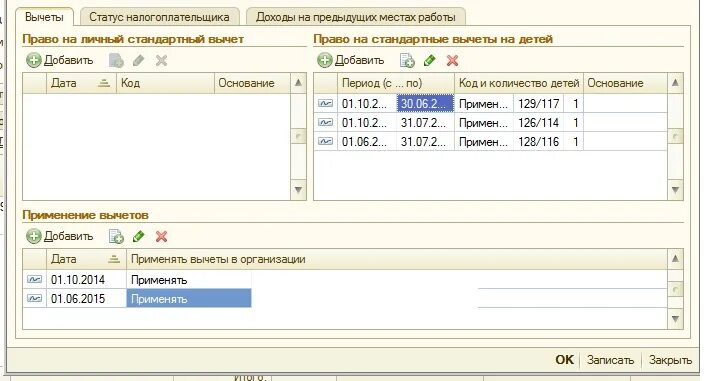
Task: Copy icon in personal deduction toolbar
Action: [116, 61]
